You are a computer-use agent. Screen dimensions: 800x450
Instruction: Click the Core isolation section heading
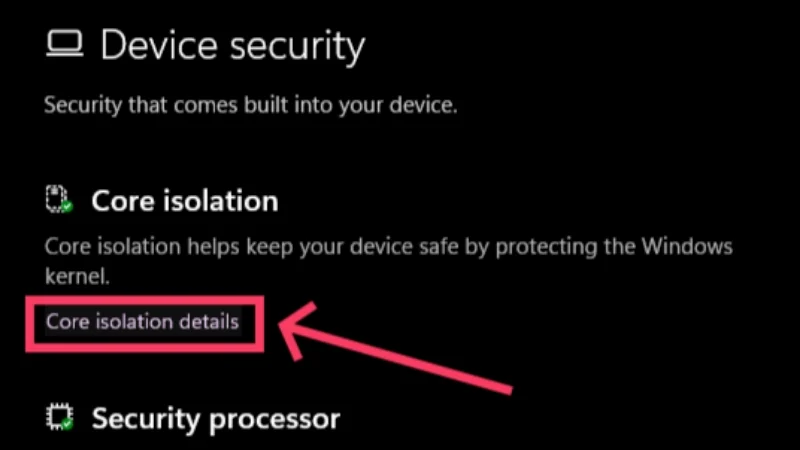click(x=185, y=201)
